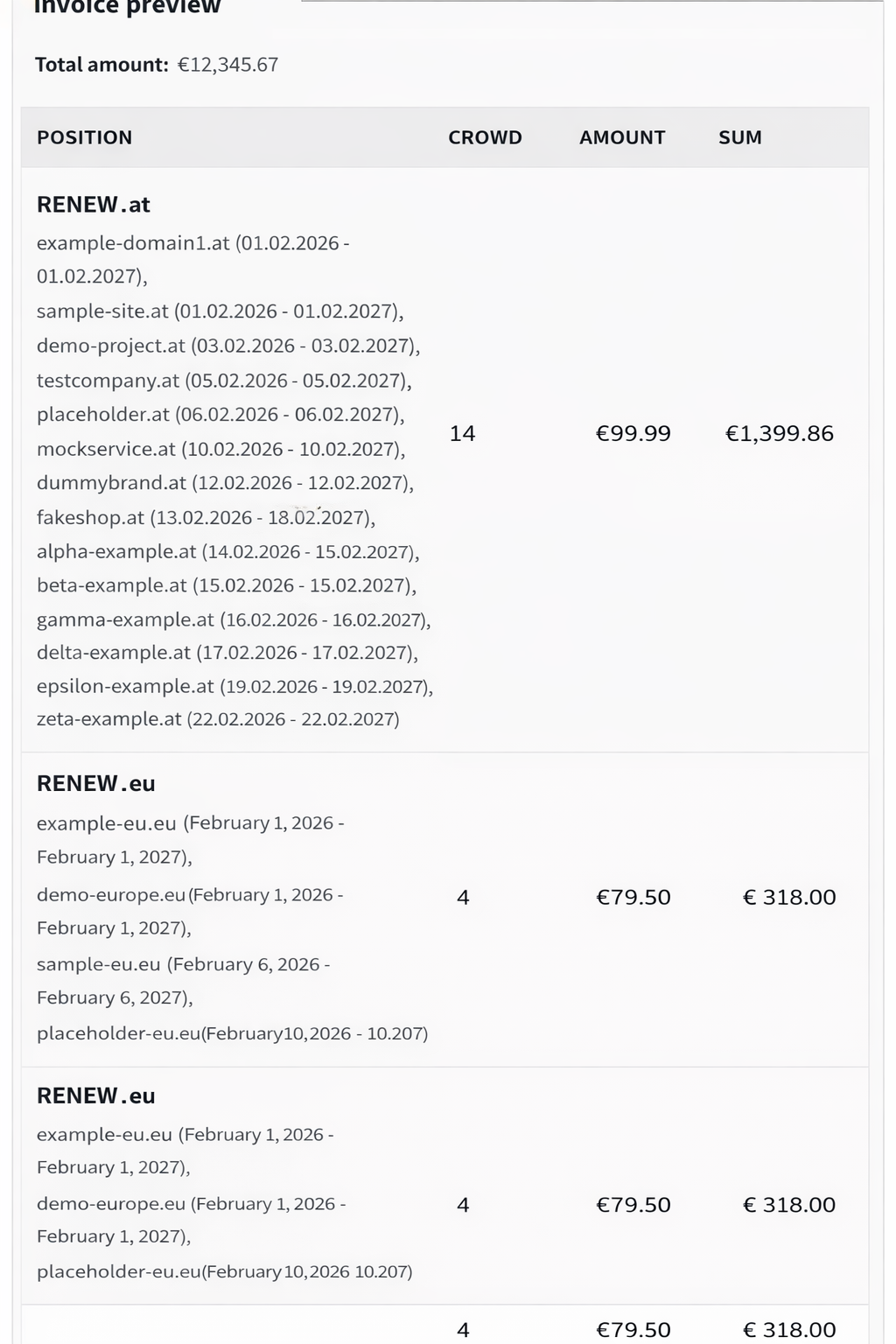Click the POSITION column header
Viewport: 896px width, 1344px height.
click(x=84, y=137)
